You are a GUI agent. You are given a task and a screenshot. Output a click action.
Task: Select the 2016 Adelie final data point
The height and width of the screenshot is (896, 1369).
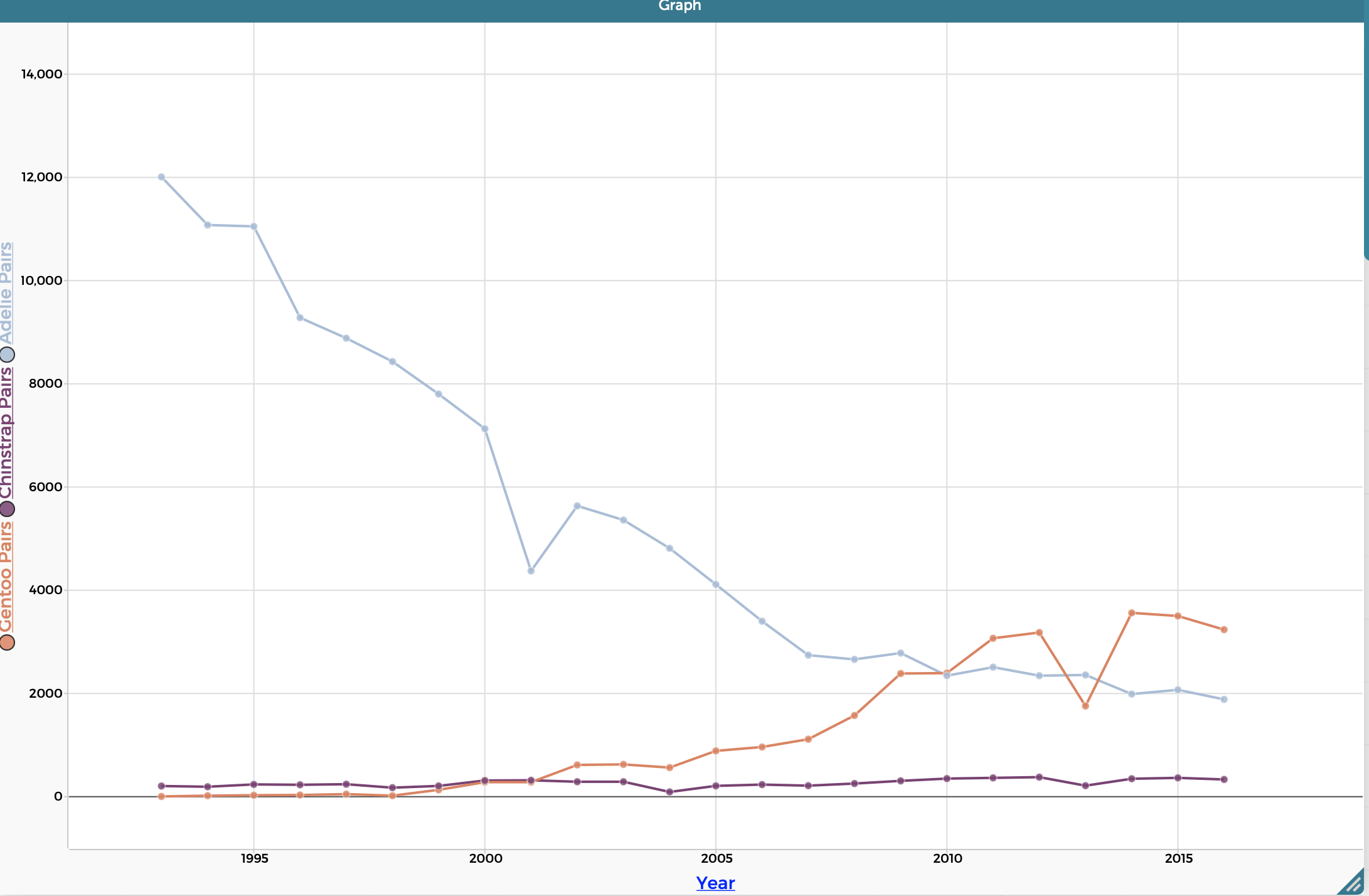click(x=1223, y=699)
